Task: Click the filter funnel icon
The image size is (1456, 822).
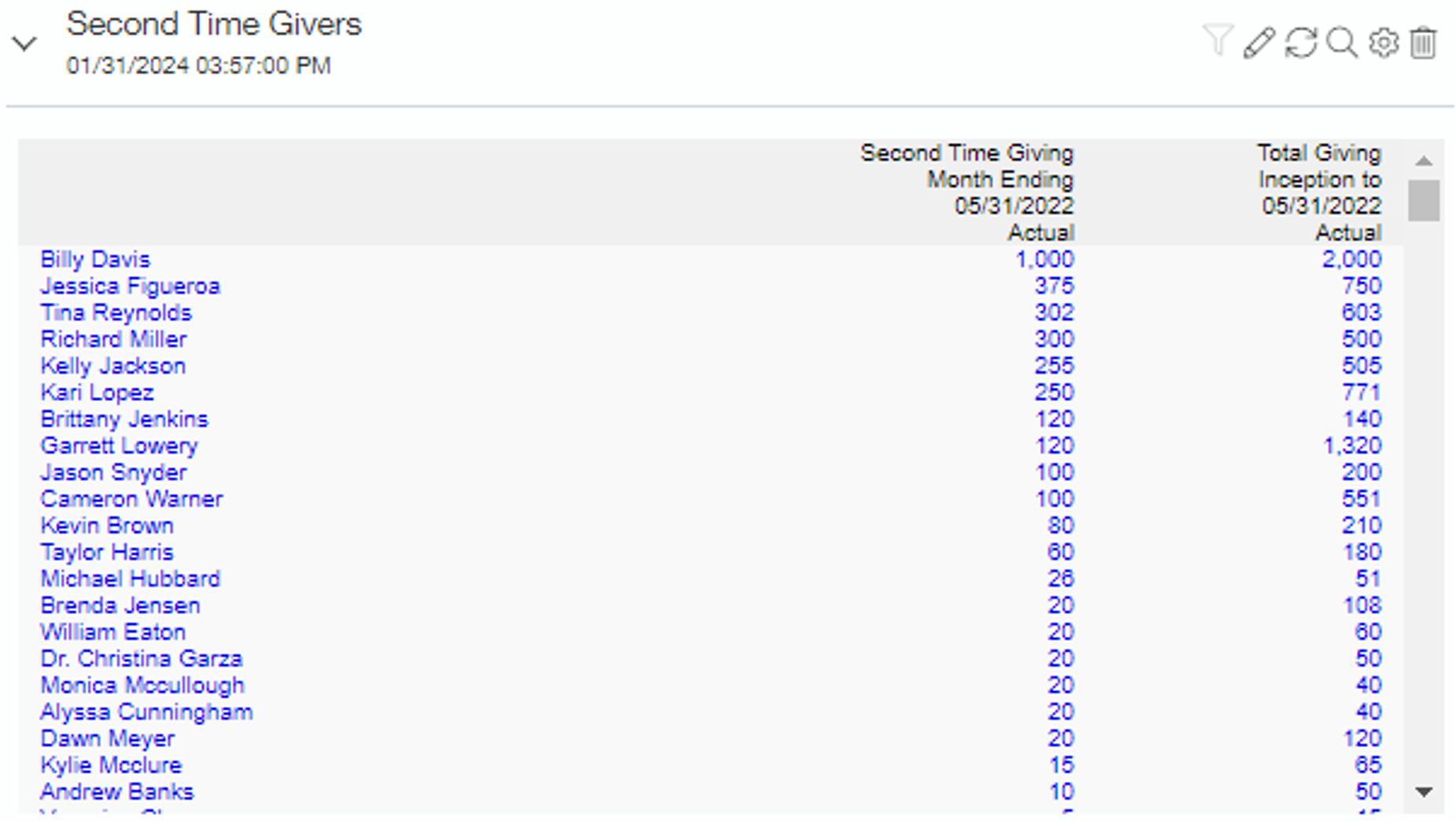Action: click(x=1217, y=41)
